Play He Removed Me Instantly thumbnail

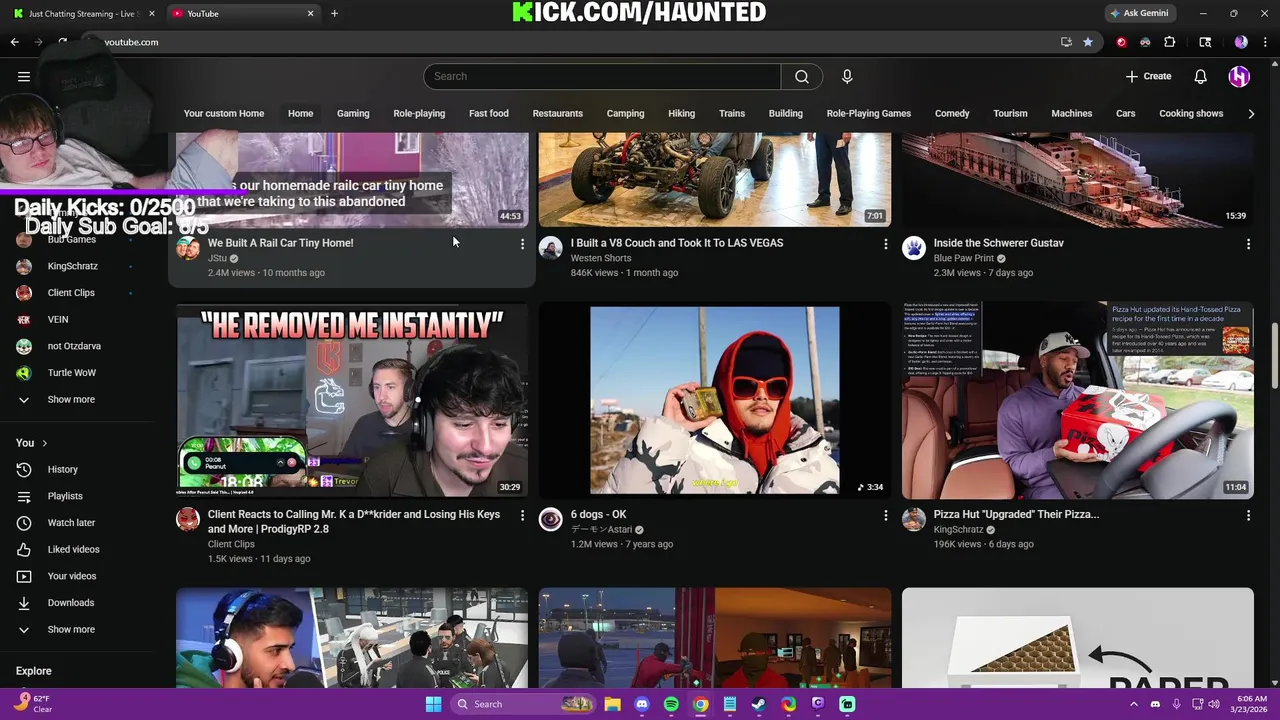click(x=352, y=400)
